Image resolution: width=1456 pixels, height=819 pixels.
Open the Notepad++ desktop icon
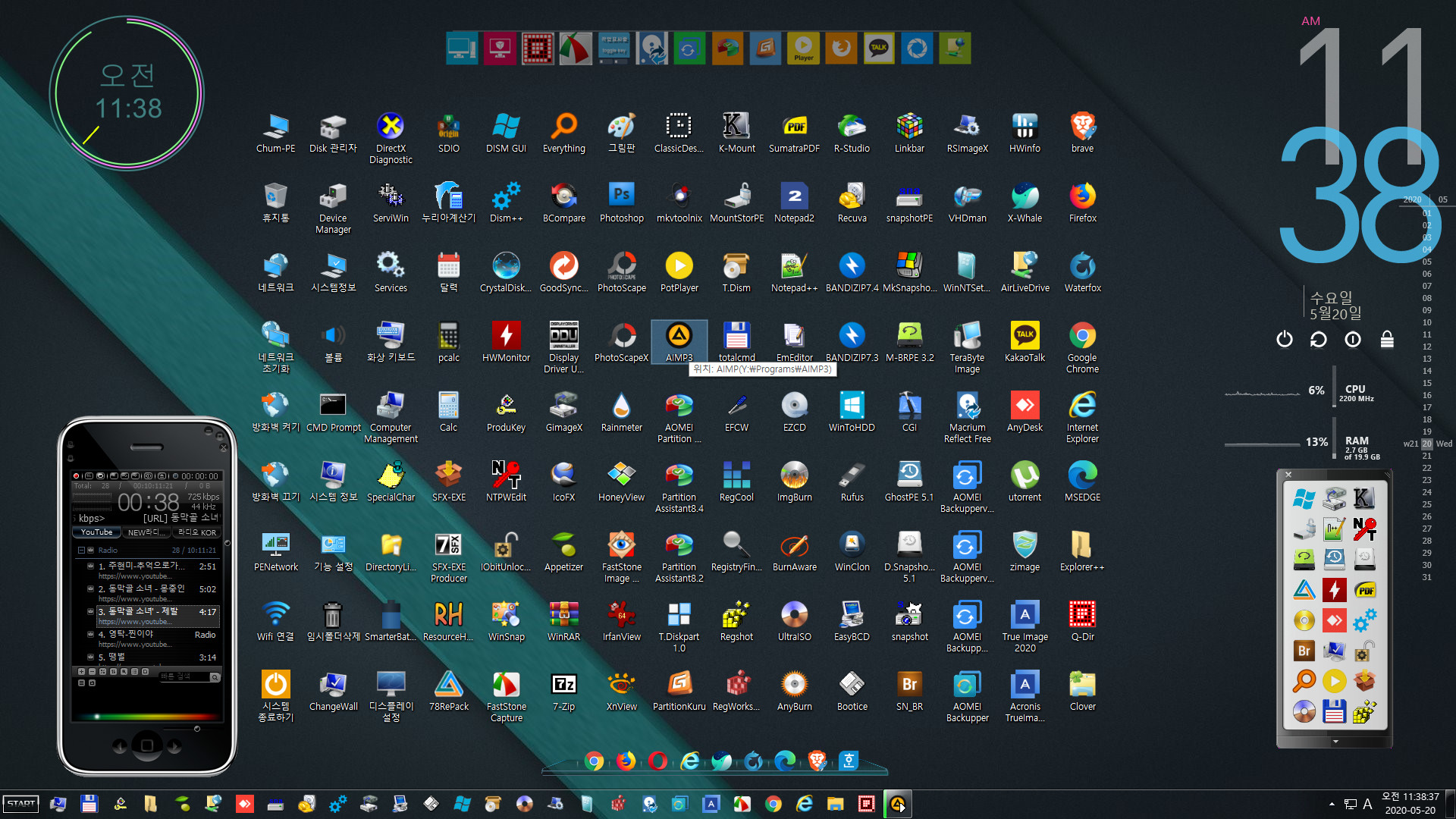794,272
